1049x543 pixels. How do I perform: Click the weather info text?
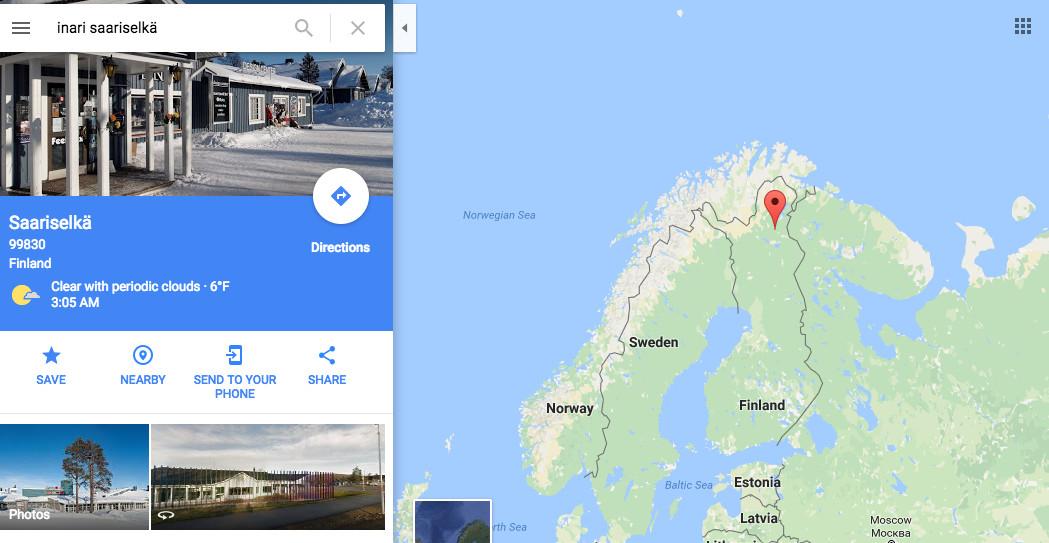tap(140, 294)
